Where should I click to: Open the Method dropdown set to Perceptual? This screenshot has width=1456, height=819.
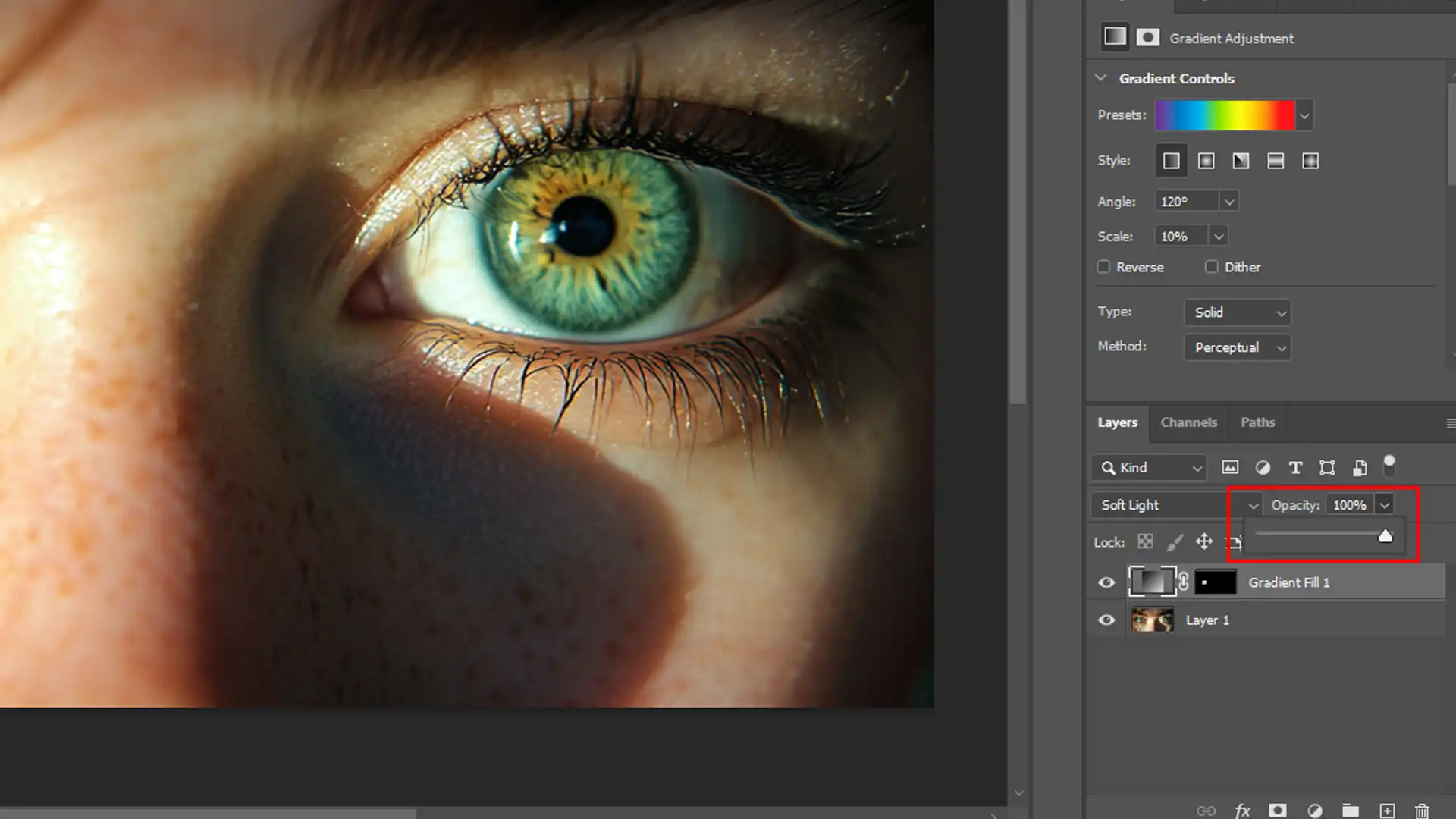pyautogui.click(x=1238, y=347)
